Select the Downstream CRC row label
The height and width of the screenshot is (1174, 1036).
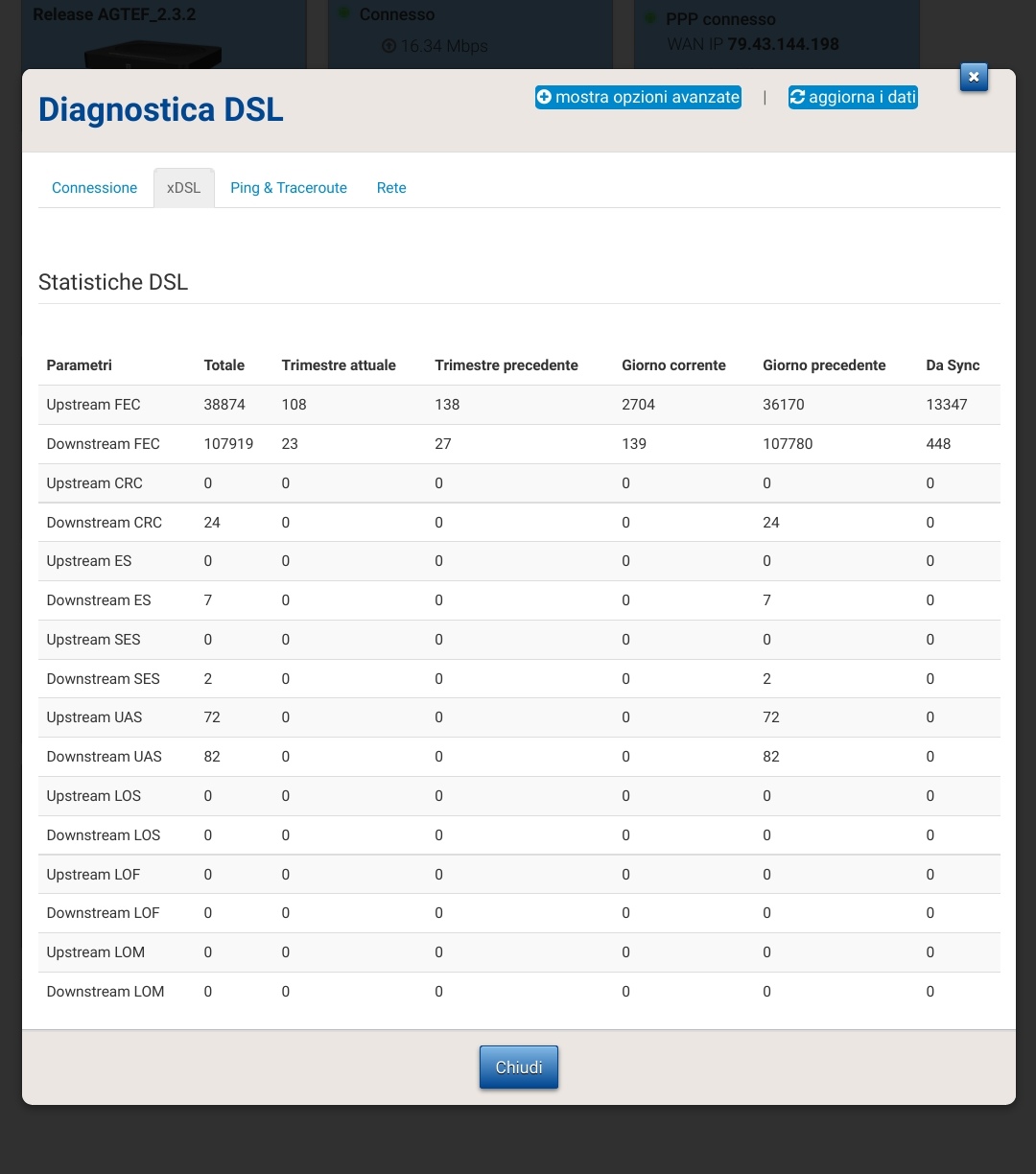click(x=105, y=523)
